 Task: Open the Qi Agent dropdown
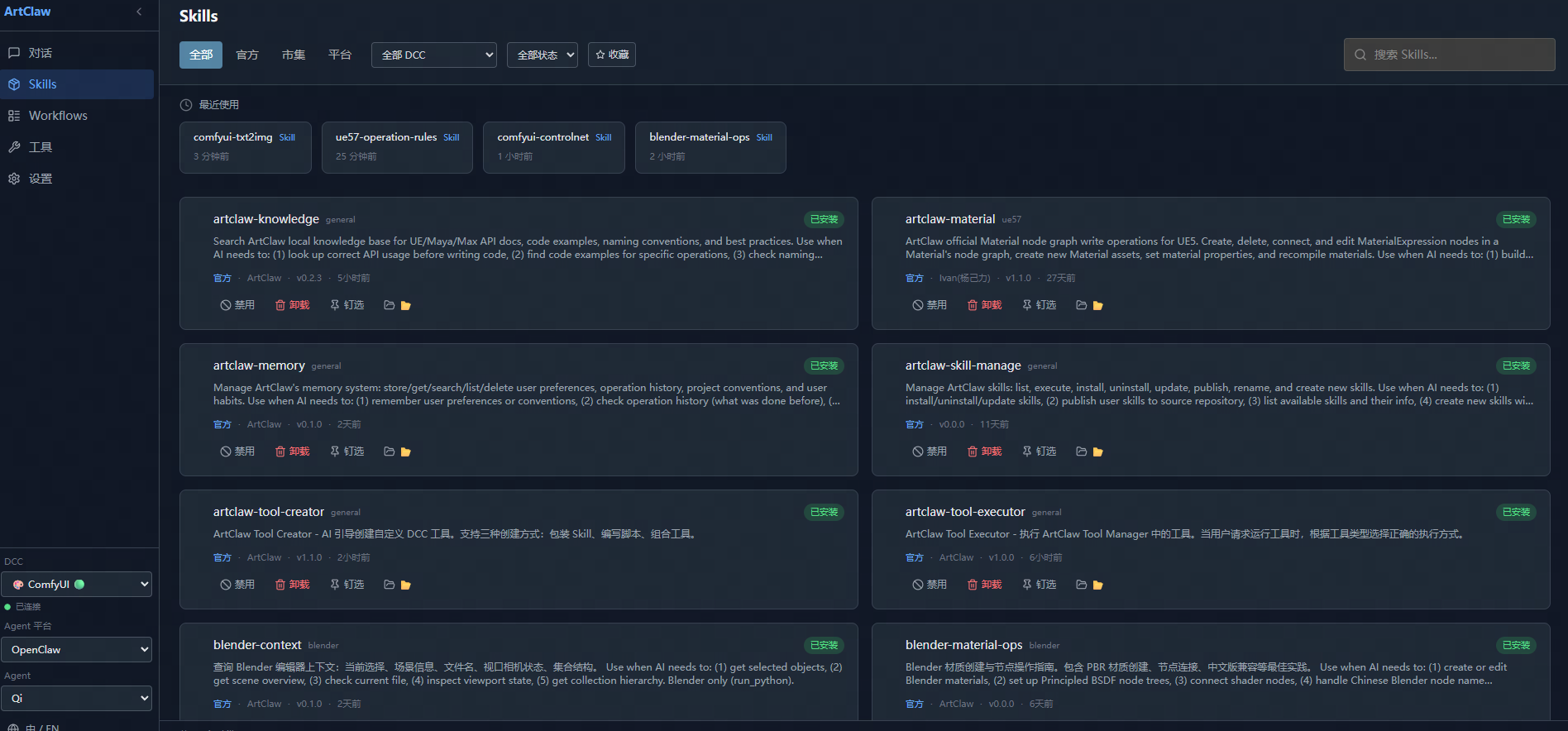(x=76, y=698)
